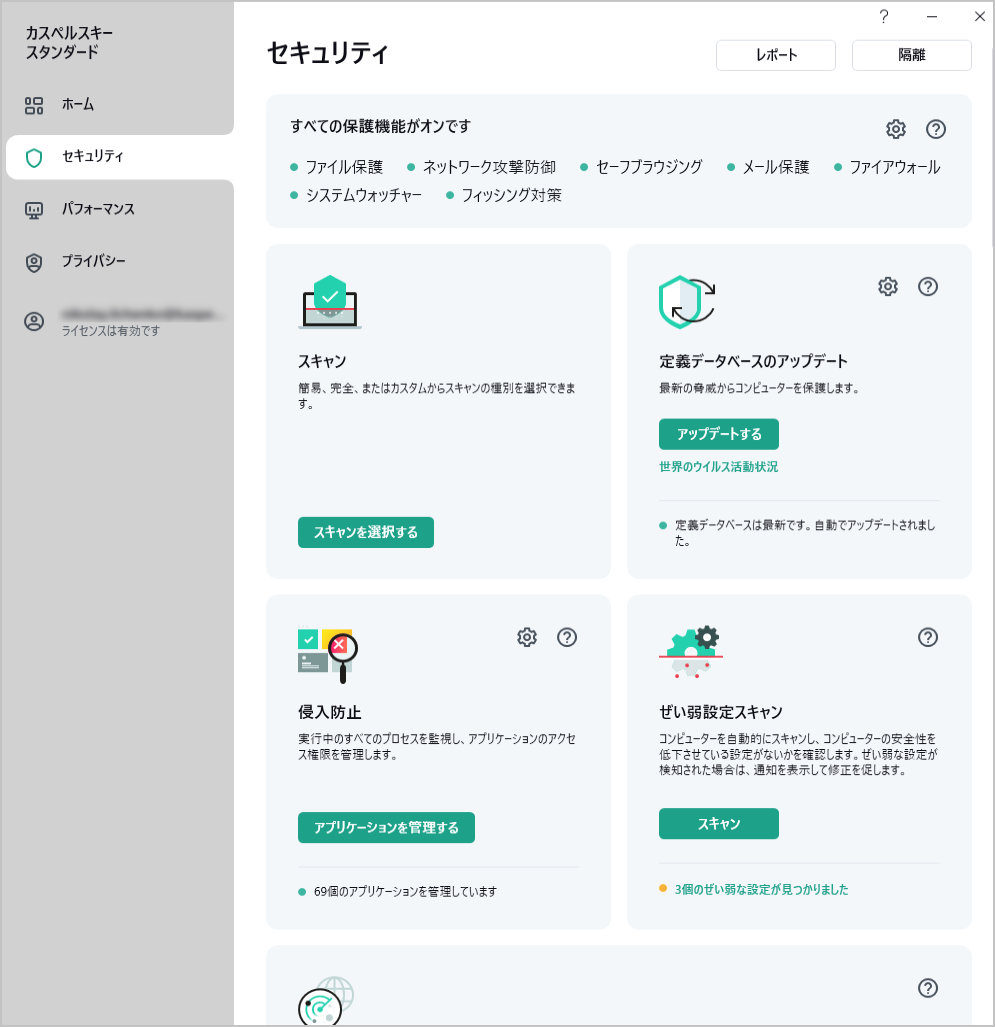Open title bar help question mark

pyautogui.click(x=884, y=16)
